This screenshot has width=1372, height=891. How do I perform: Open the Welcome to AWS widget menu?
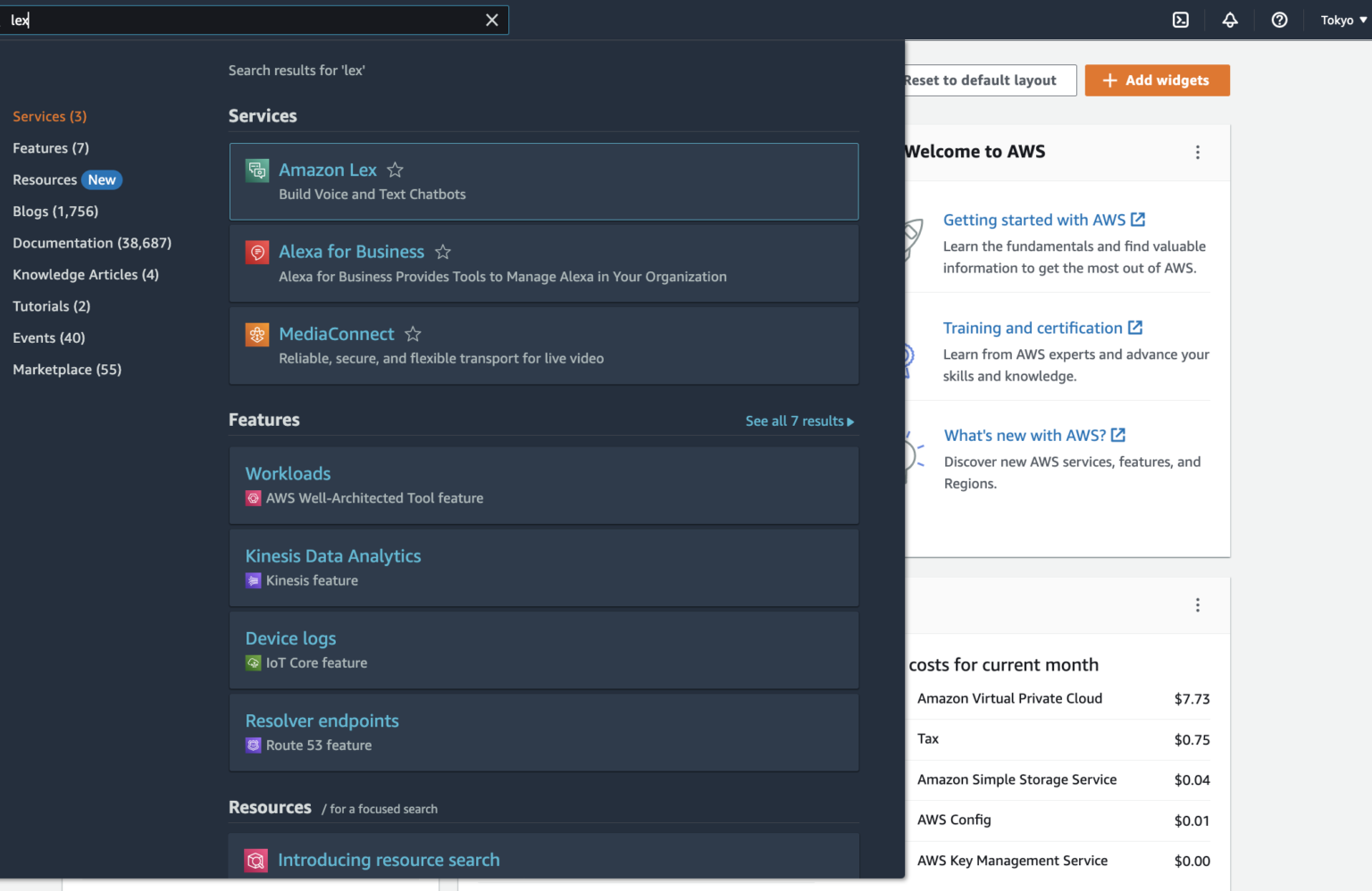click(1198, 152)
